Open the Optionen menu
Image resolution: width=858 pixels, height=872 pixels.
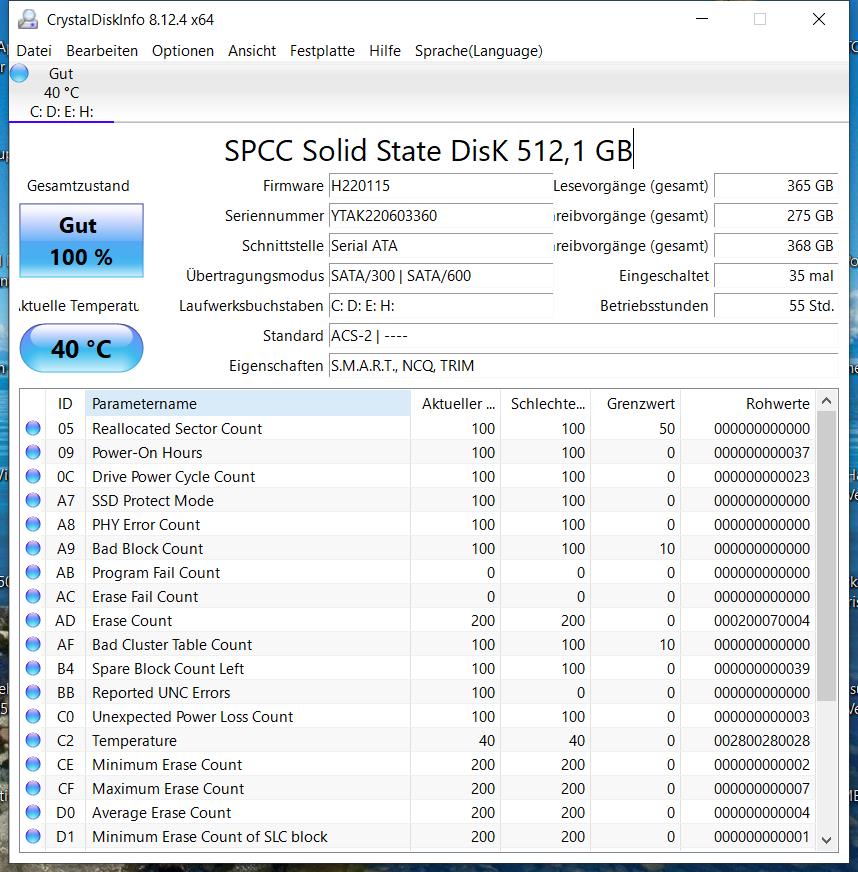(x=183, y=51)
